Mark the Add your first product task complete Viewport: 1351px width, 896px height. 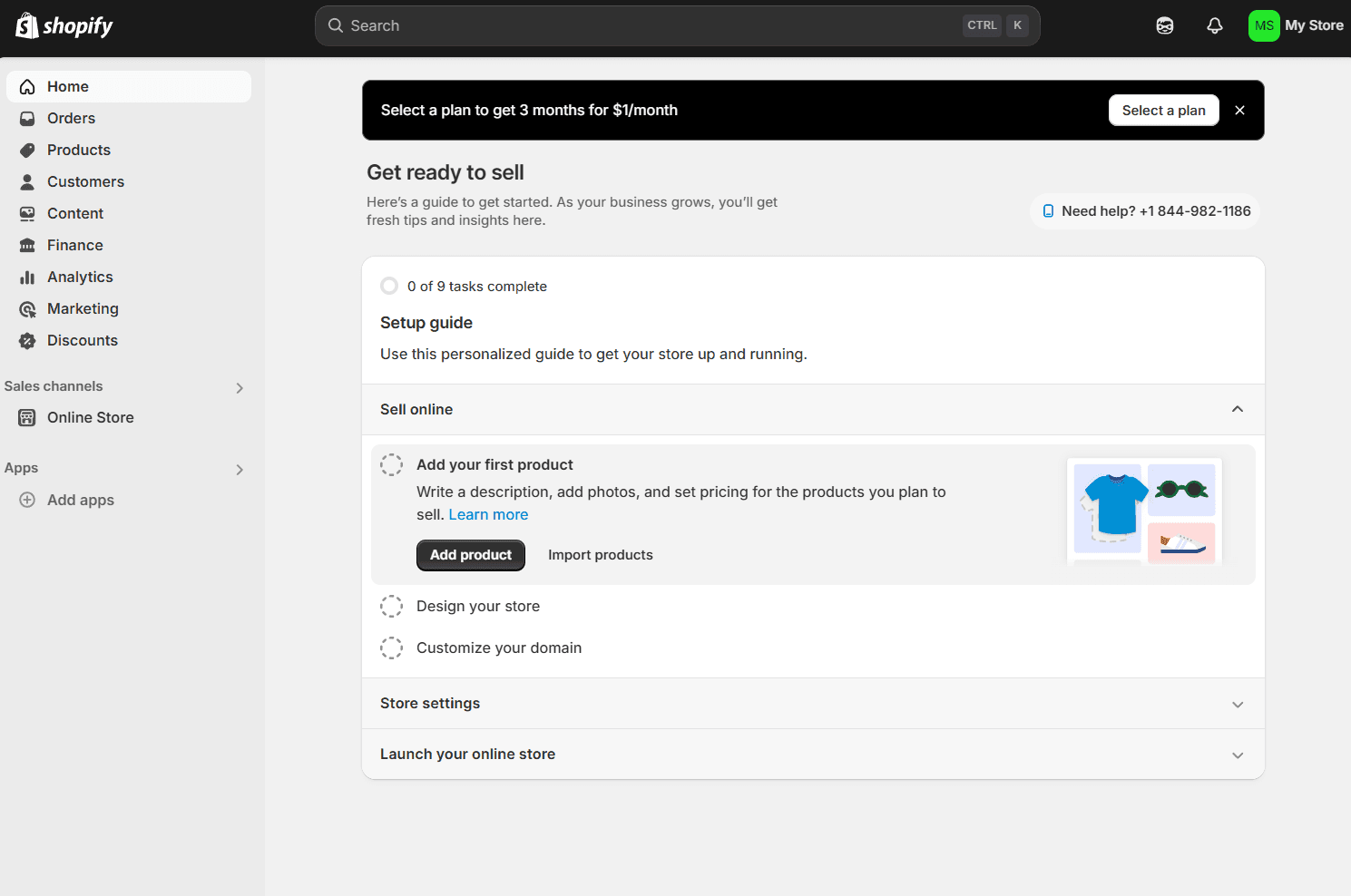(391, 463)
